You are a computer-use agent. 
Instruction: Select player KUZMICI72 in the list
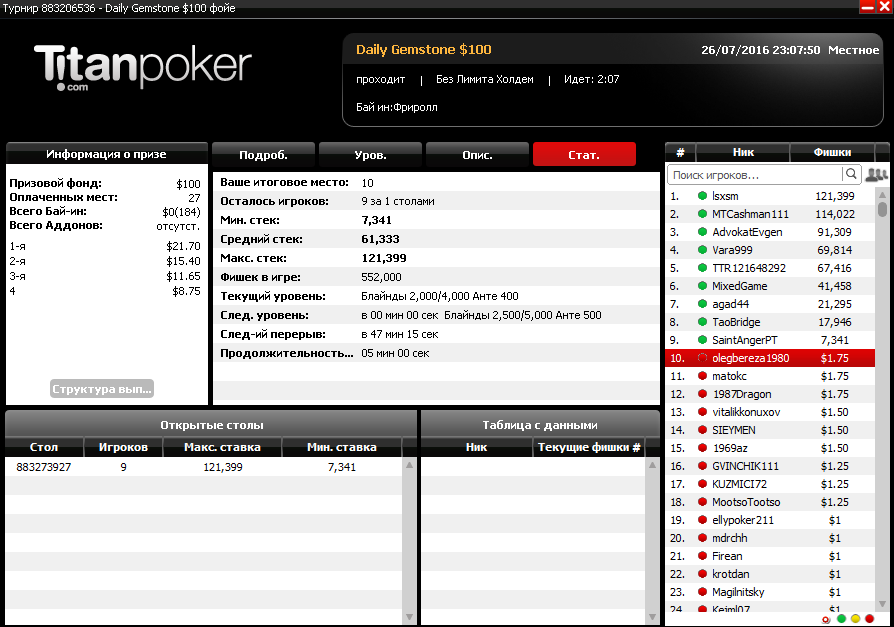tap(770, 484)
